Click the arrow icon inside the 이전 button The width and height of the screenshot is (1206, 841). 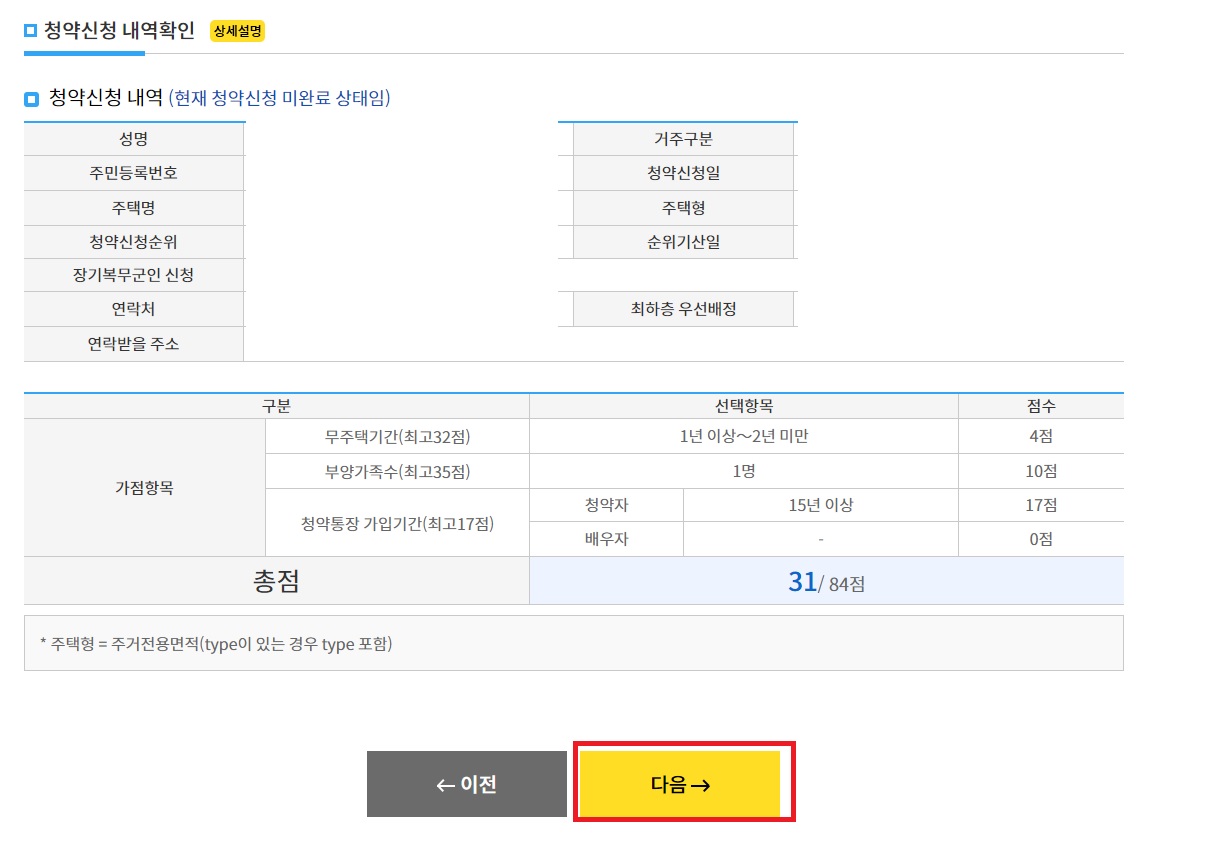pos(440,784)
